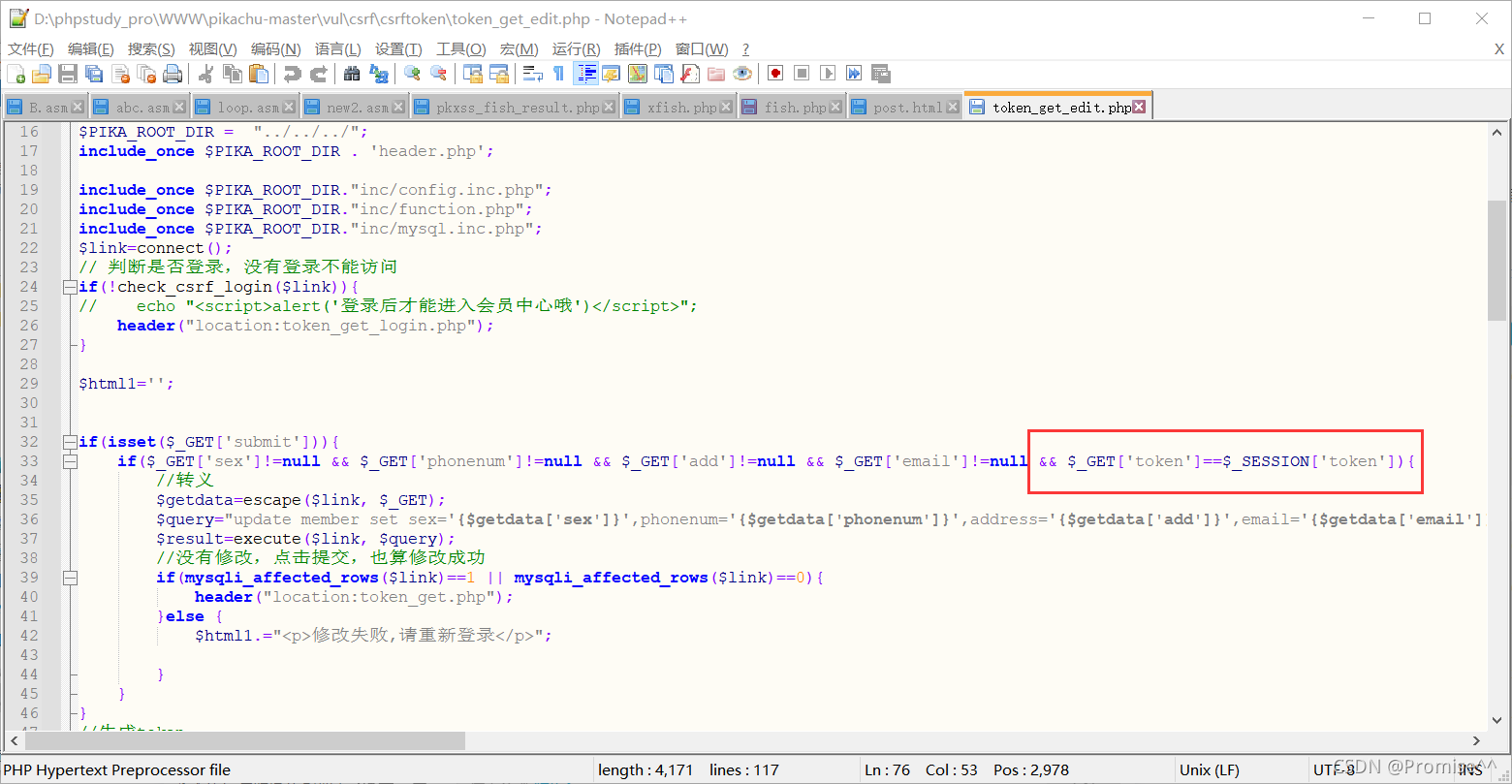Collapse the code fold at line 39
Viewport: 1512px width, 784px height.
click(69, 578)
